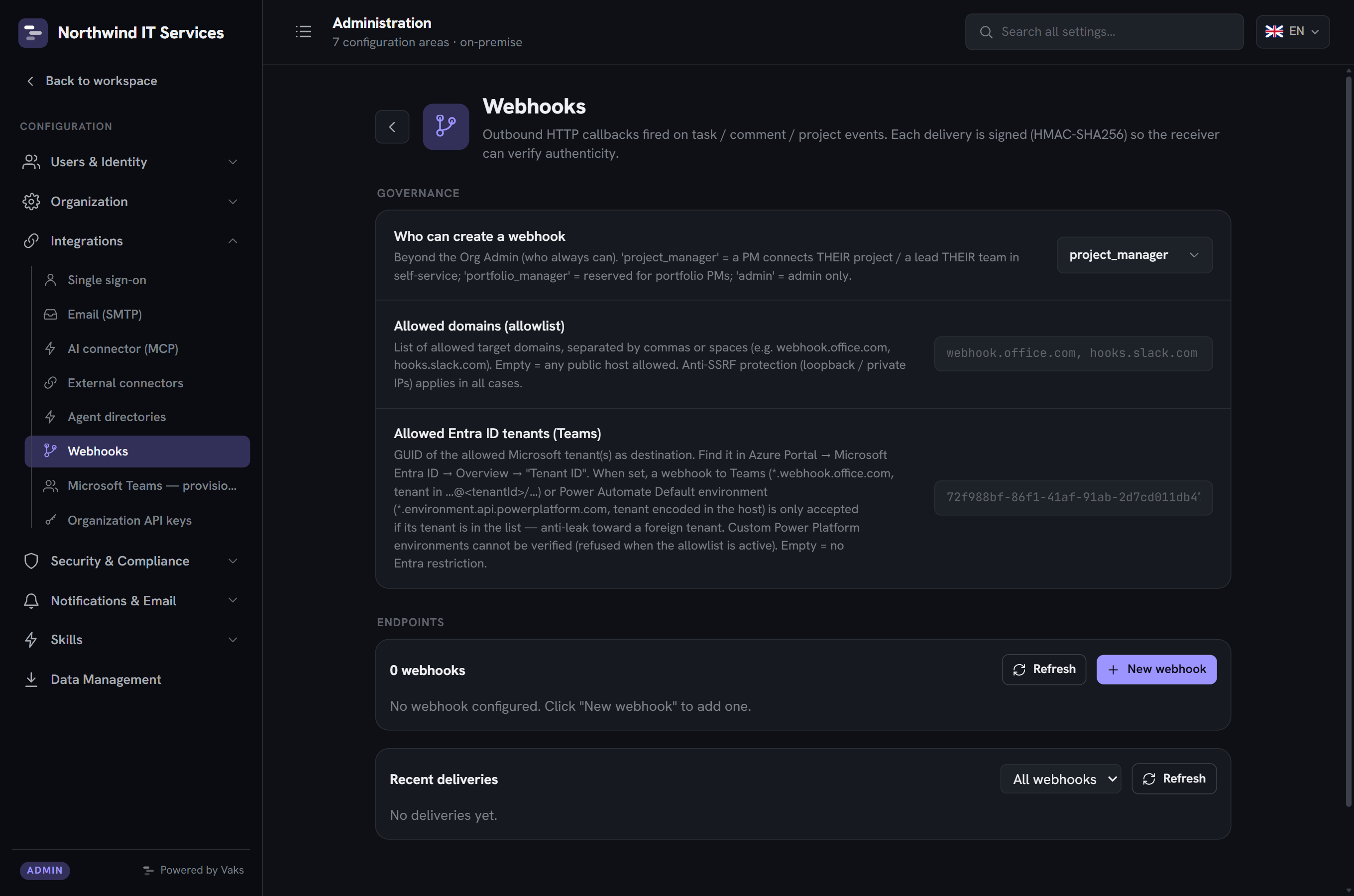The image size is (1354, 896).
Task: Click the Webhooks branch icon in sidebar
Action: 50,451
